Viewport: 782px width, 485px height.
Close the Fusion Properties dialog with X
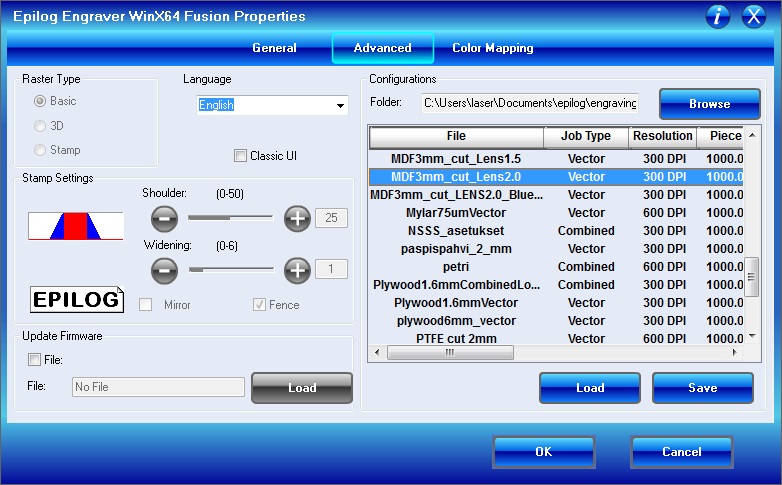pyautogui.click(x=754, y=17)
